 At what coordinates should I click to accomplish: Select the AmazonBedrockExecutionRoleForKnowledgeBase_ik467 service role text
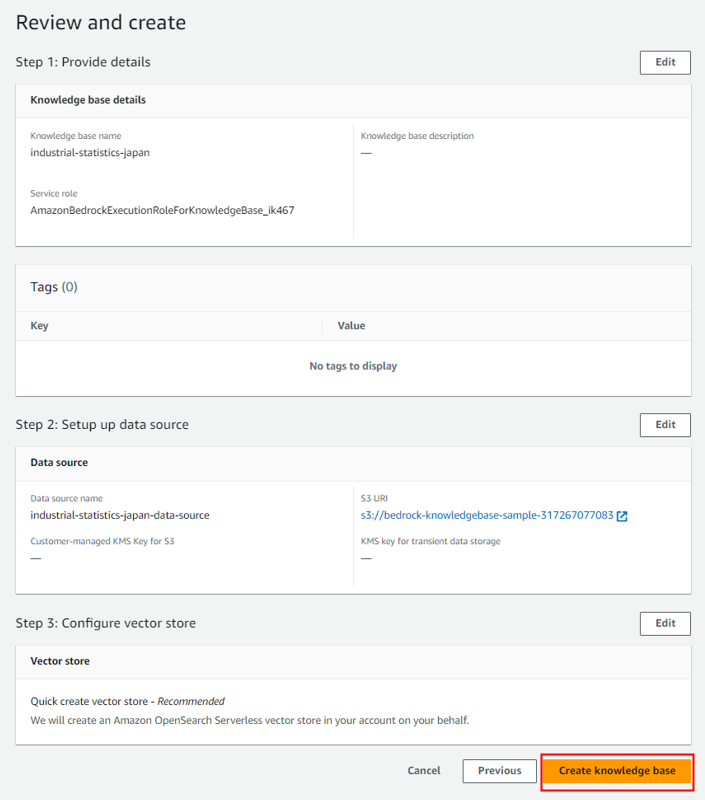coord(162,210)
